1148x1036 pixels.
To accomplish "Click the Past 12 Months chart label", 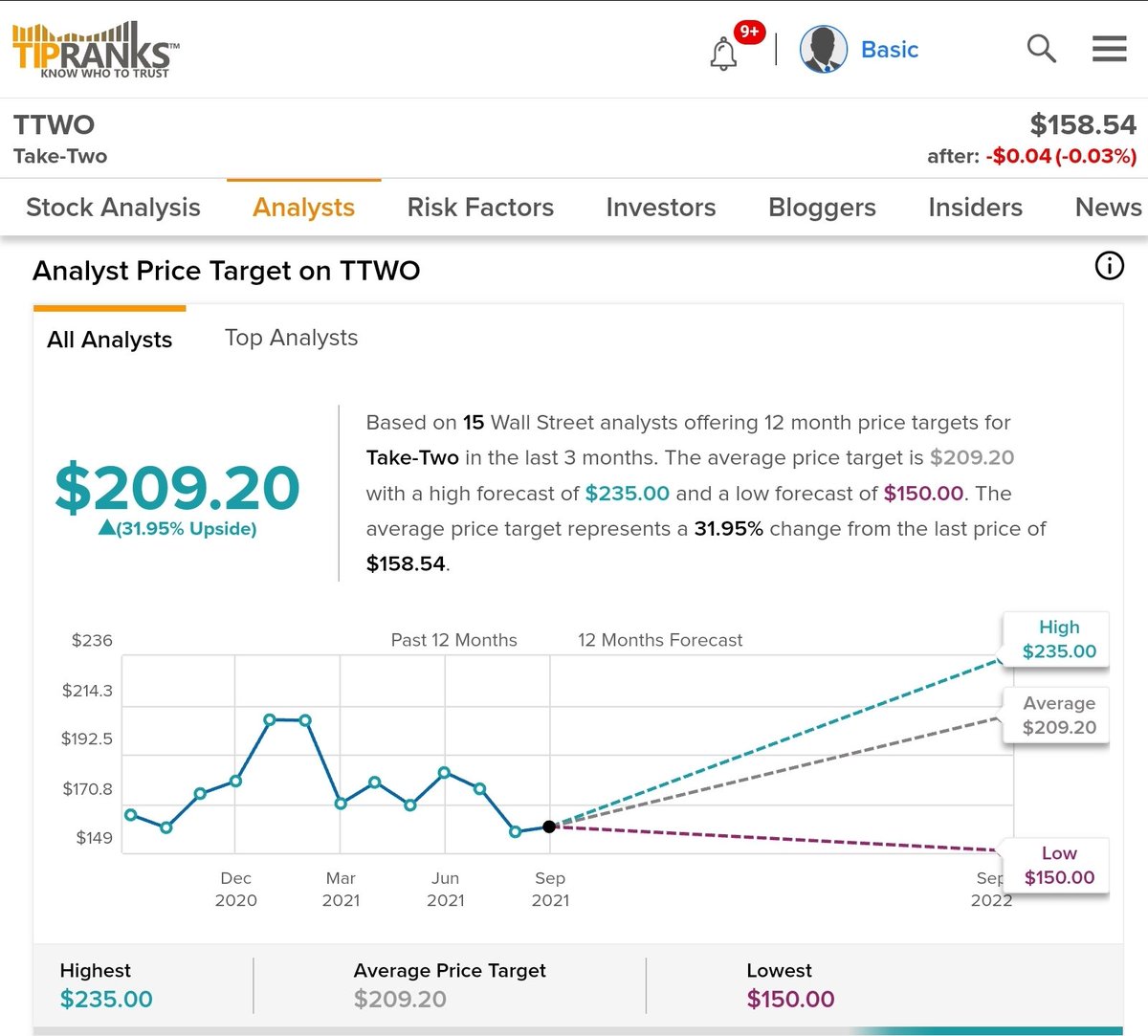I will [x=453, y=640].
